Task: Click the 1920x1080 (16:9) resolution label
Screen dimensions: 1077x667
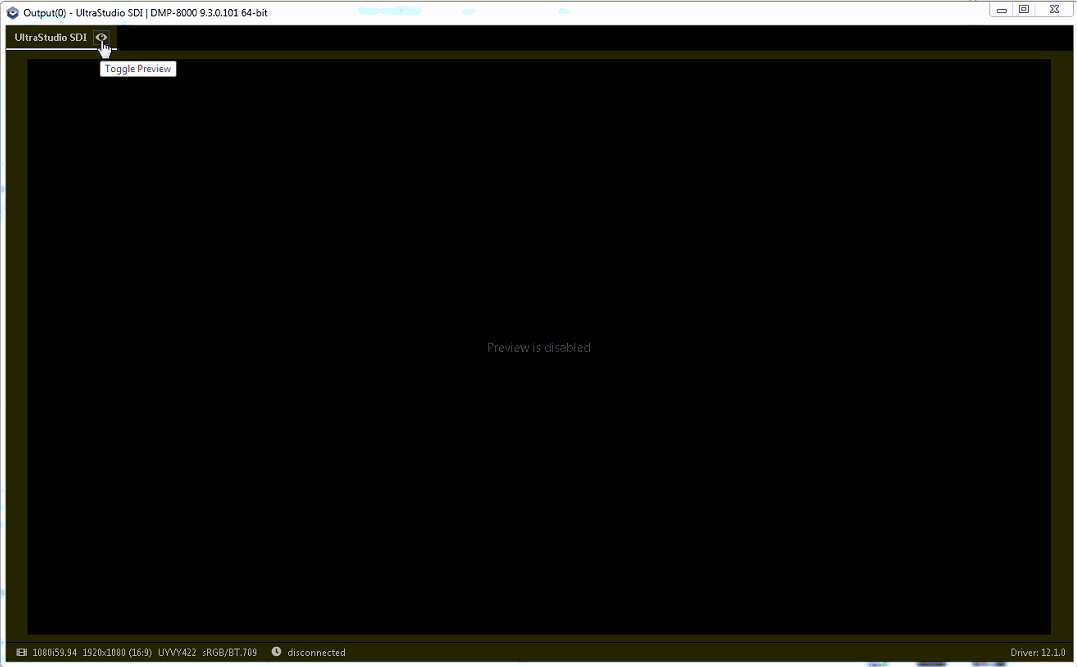Action: tap(117, 652)
